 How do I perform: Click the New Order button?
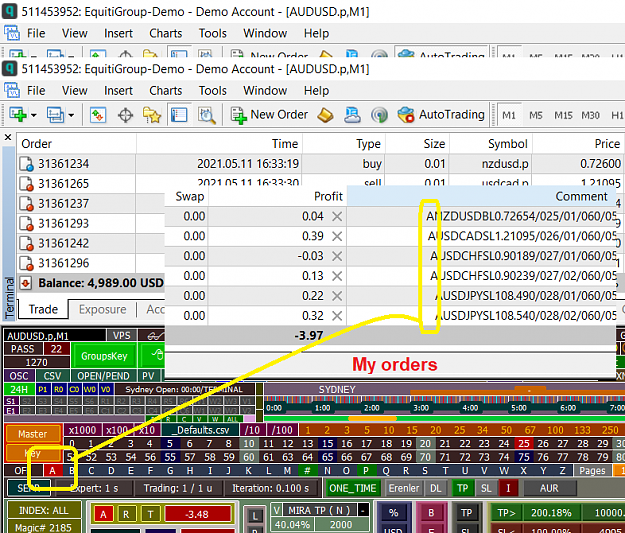click(x=270, y=115)
